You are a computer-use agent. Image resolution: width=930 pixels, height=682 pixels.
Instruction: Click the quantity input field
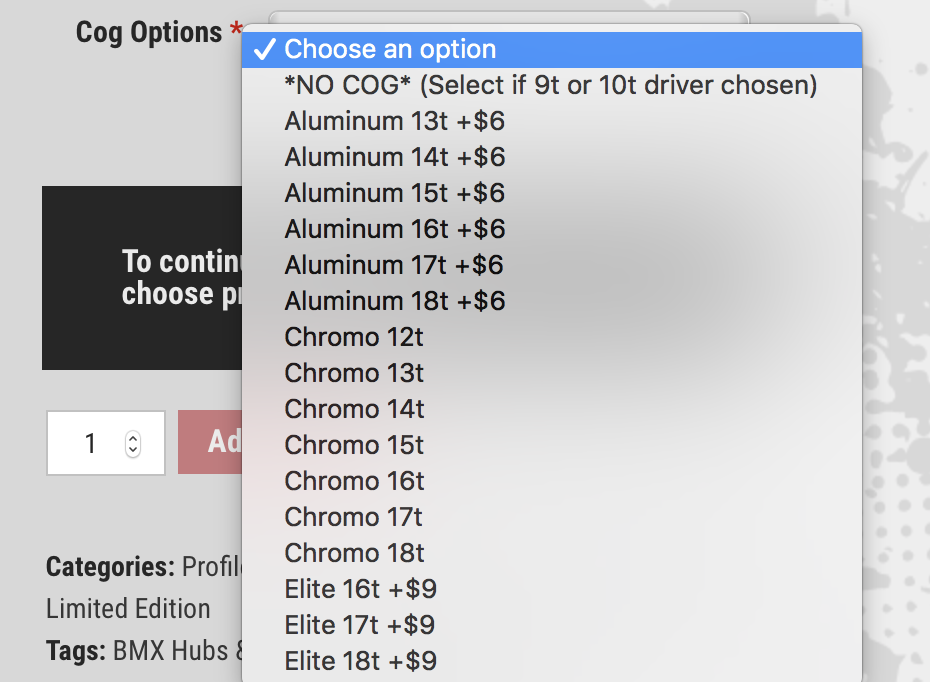click(x=90, y=444)
